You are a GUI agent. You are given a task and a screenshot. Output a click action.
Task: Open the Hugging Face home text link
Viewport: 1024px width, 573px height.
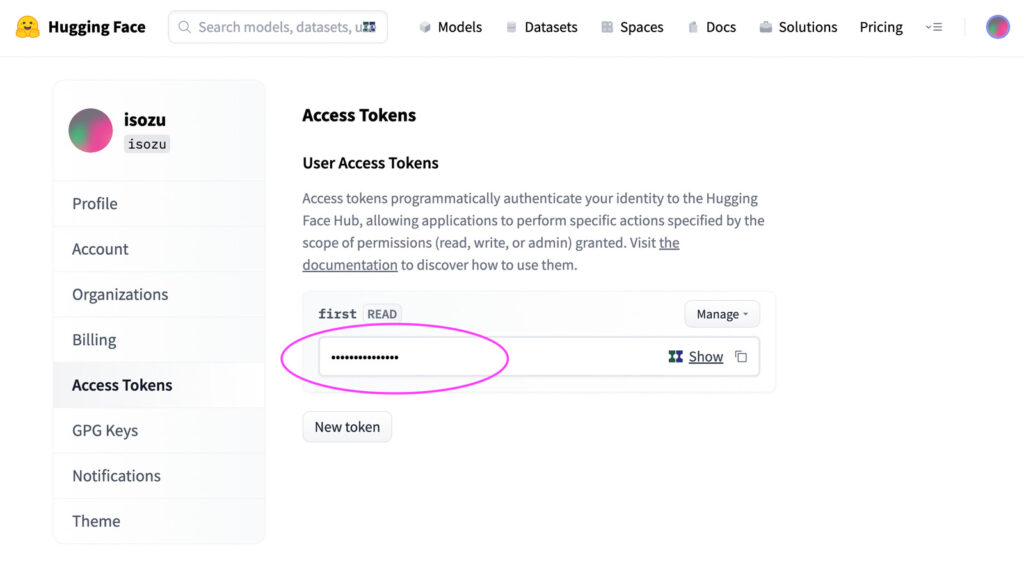(97, 27)
